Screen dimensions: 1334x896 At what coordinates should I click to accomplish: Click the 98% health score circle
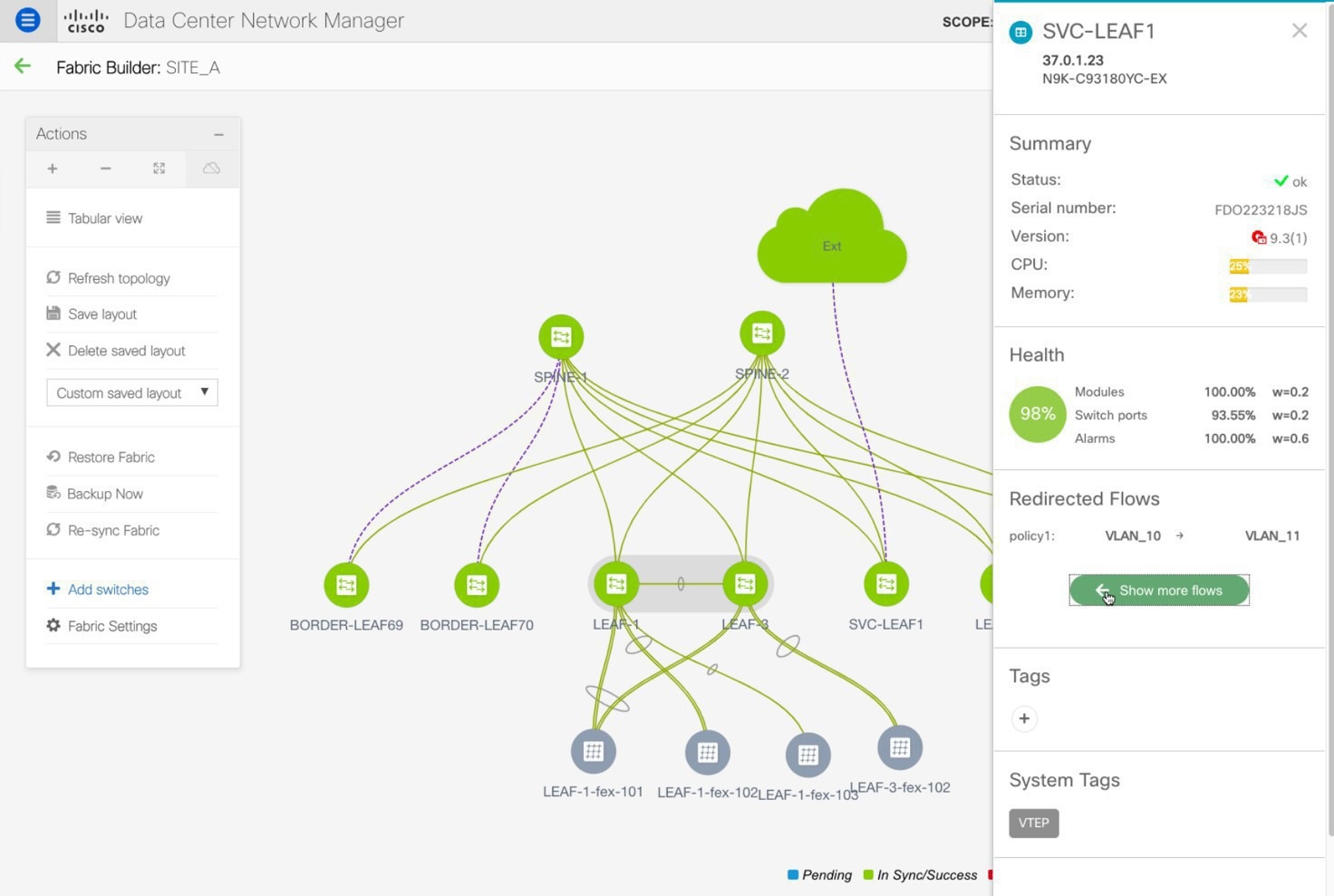(x=1038, y=414)
